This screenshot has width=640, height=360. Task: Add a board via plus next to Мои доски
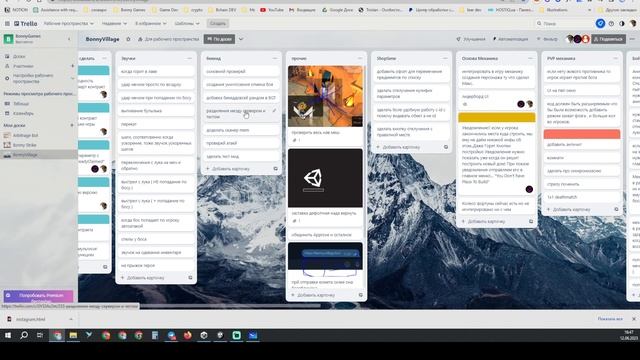click(x=72, y=125)
